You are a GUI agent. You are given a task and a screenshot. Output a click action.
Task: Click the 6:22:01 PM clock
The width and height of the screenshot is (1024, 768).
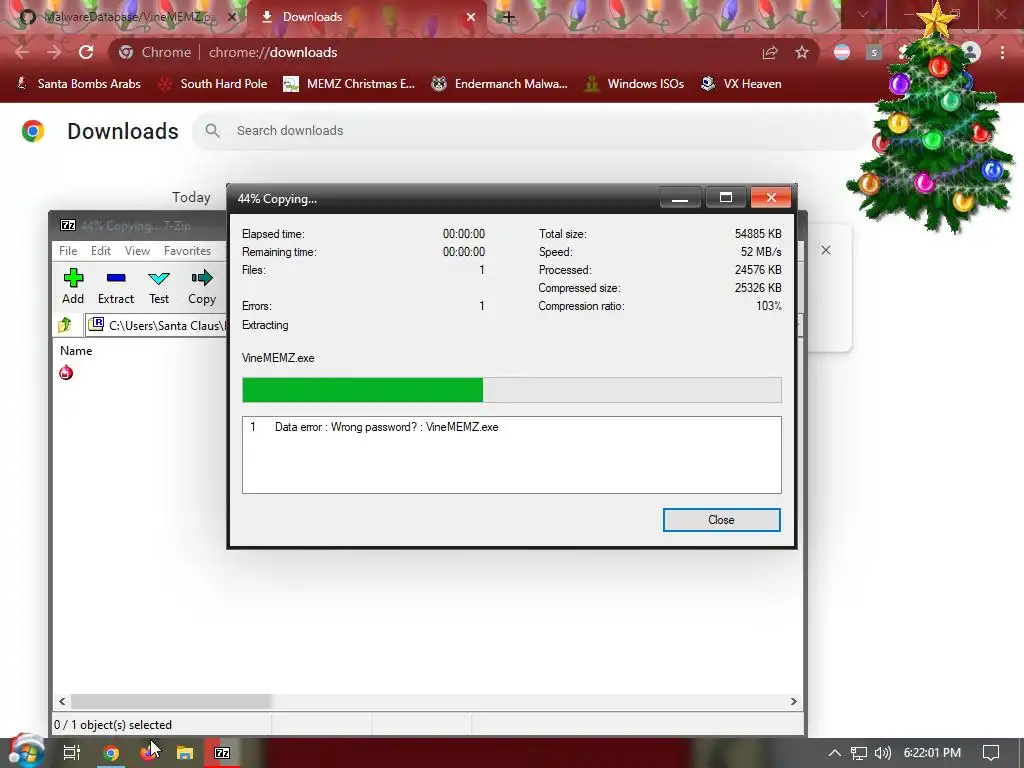[x=932, y=753]
